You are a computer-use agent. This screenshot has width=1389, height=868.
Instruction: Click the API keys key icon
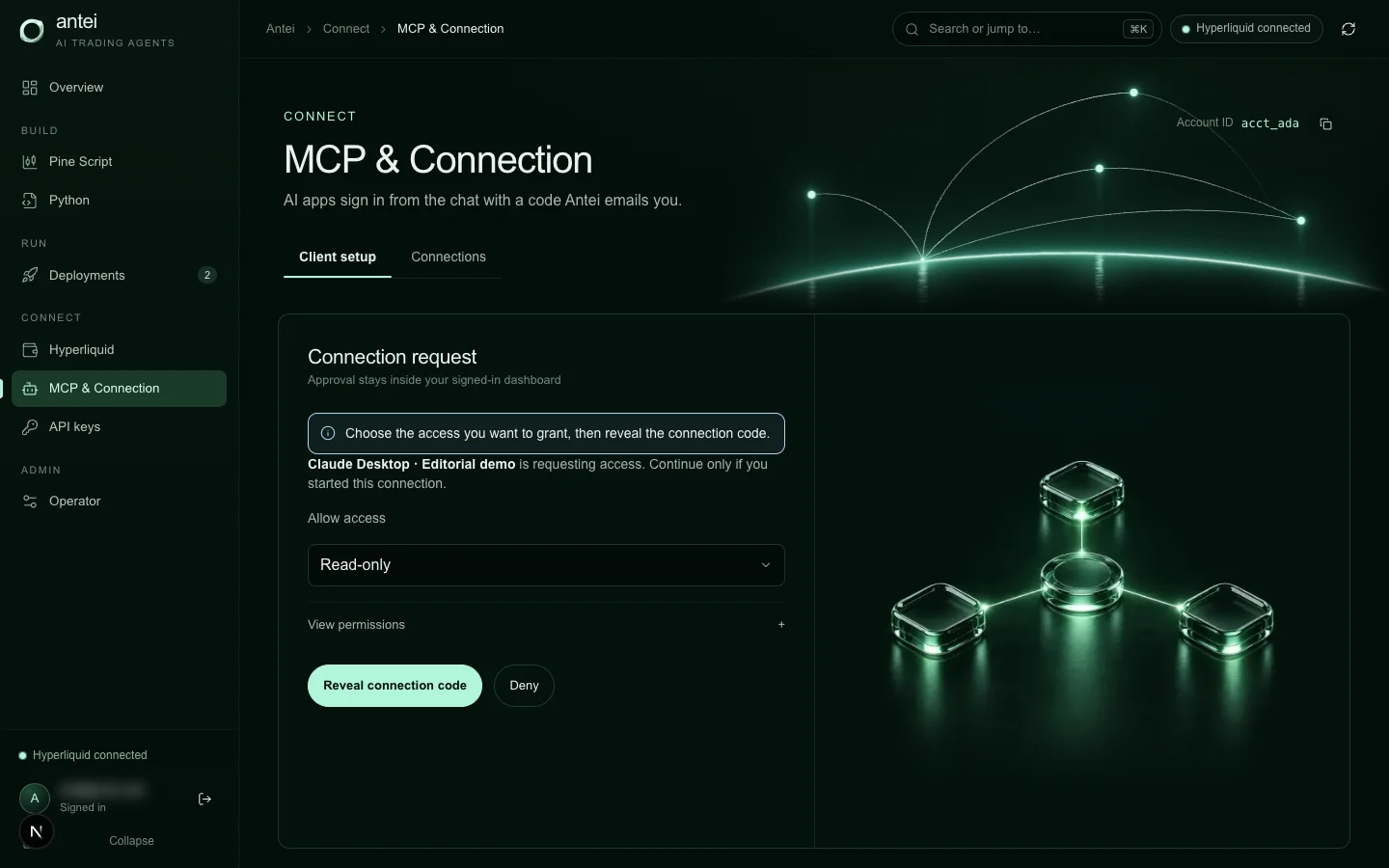click(30, 427)
